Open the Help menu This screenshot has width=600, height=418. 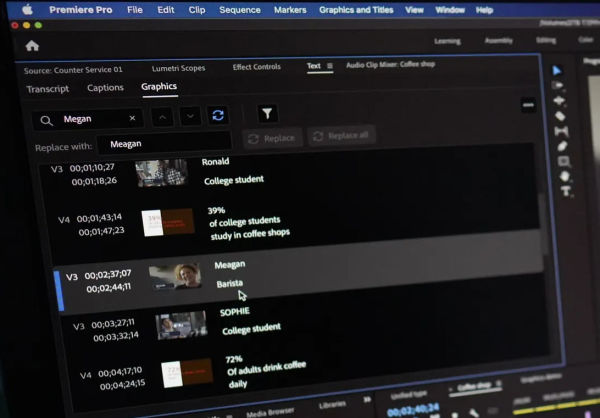(x=484, y=10)
